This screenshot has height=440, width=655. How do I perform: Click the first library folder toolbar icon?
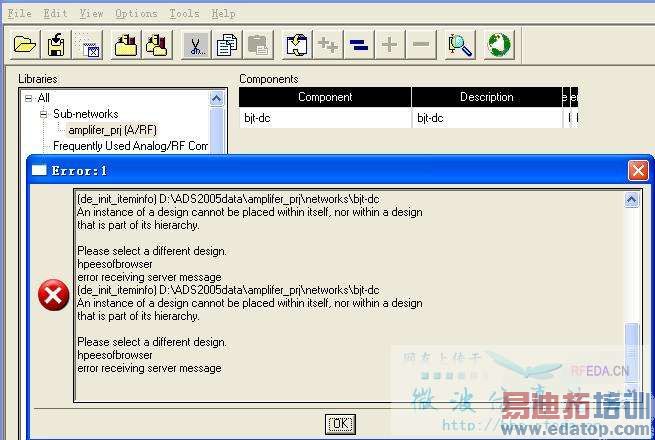tap(125, 44)
